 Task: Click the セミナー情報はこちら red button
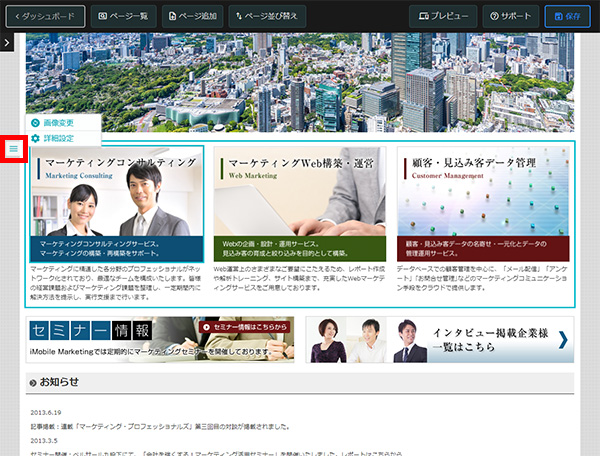(245, 326)
